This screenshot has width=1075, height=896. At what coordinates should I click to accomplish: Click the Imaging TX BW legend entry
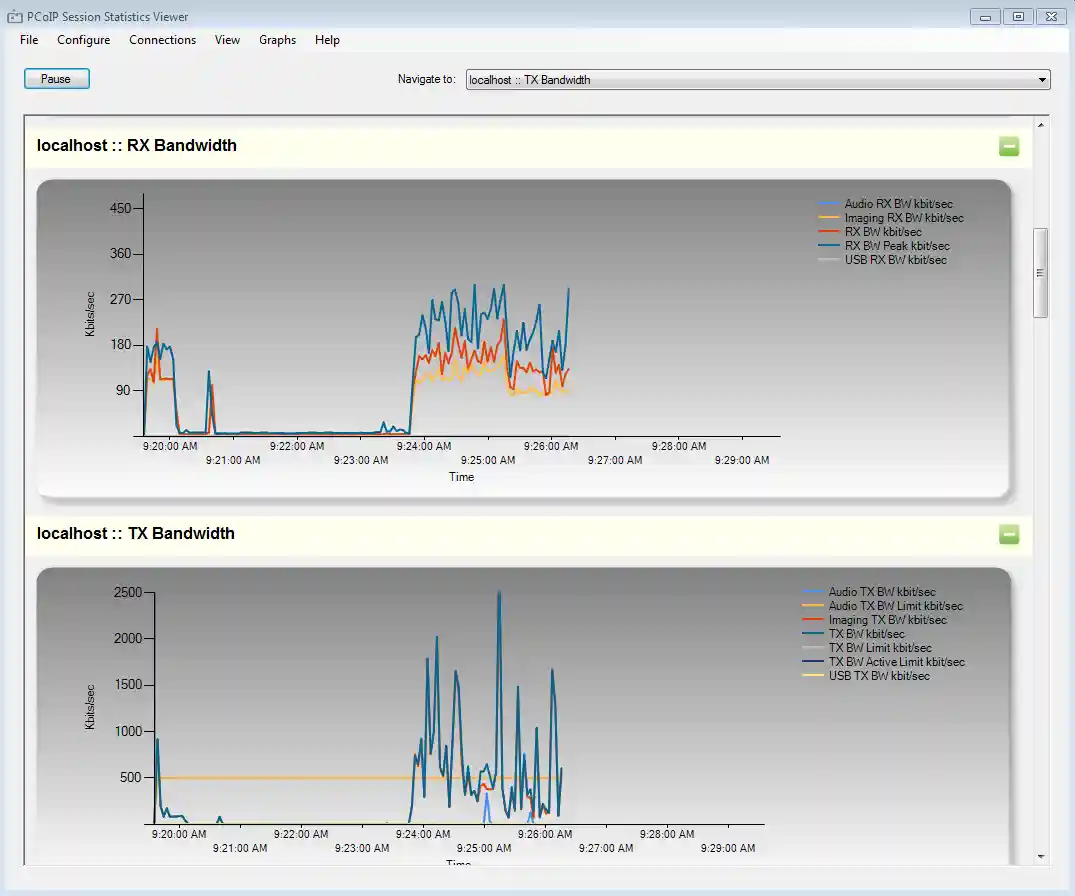[x=887, y=620]
